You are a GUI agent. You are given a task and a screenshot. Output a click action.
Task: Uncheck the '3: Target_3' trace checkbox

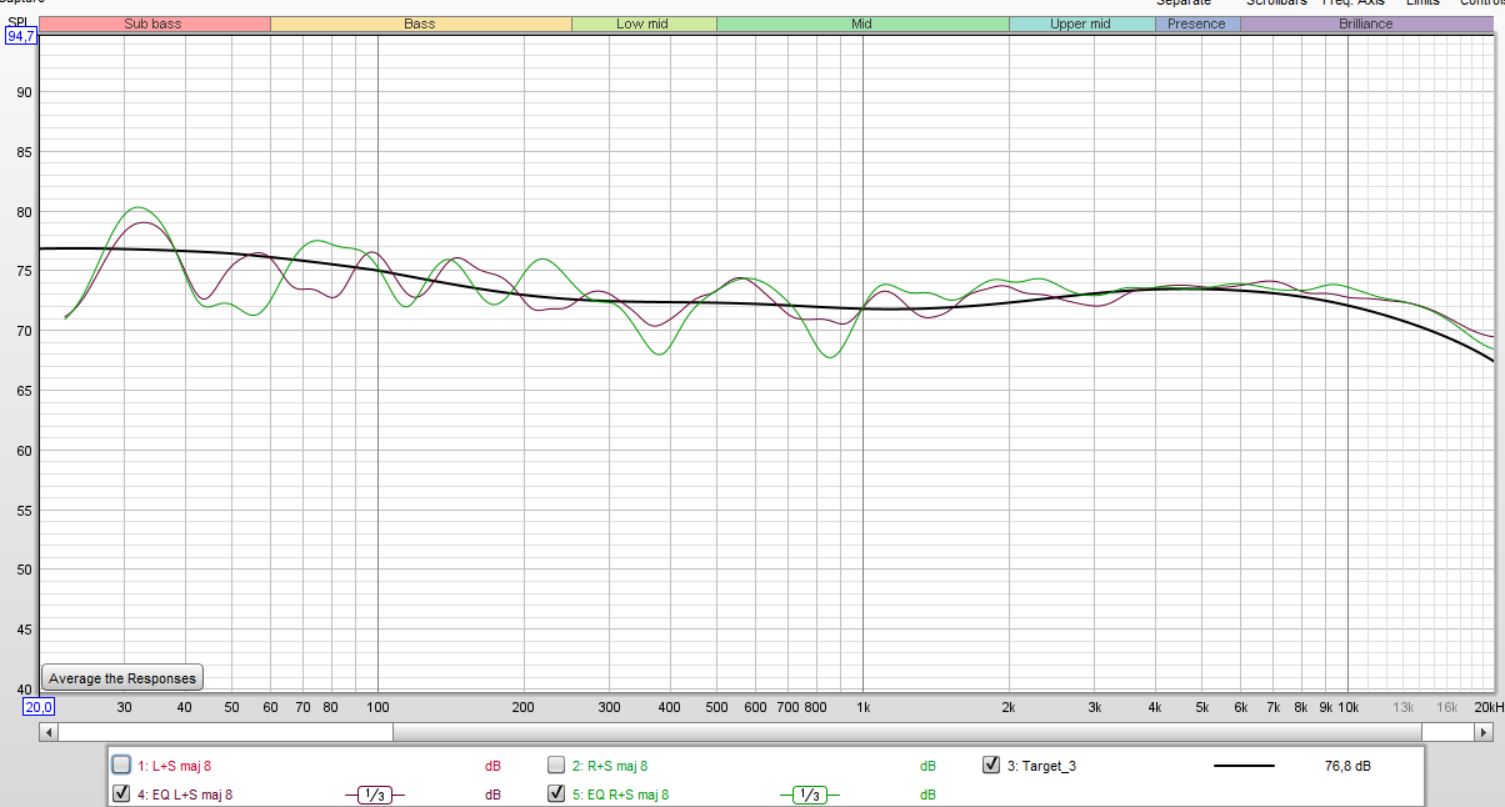(991, 766)
